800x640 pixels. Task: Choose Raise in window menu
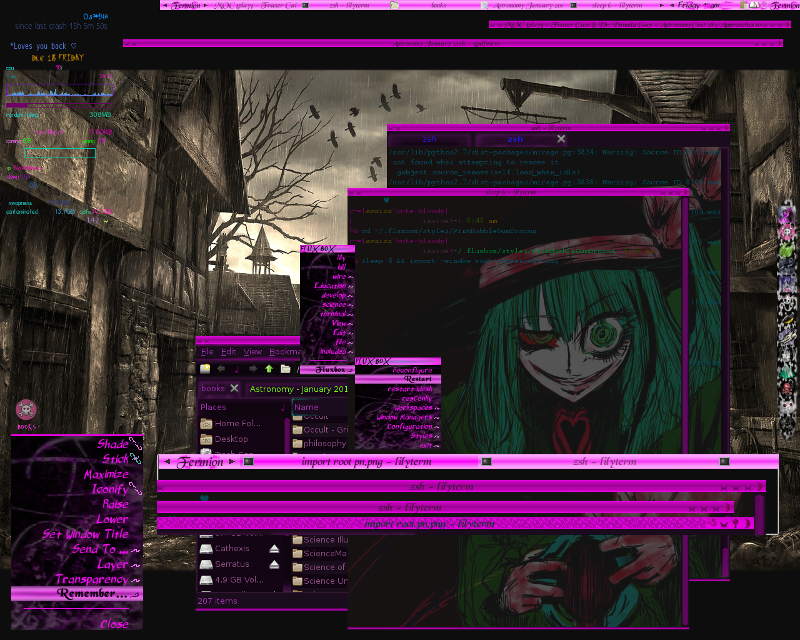pyautogui.click(x=77, y=504)
